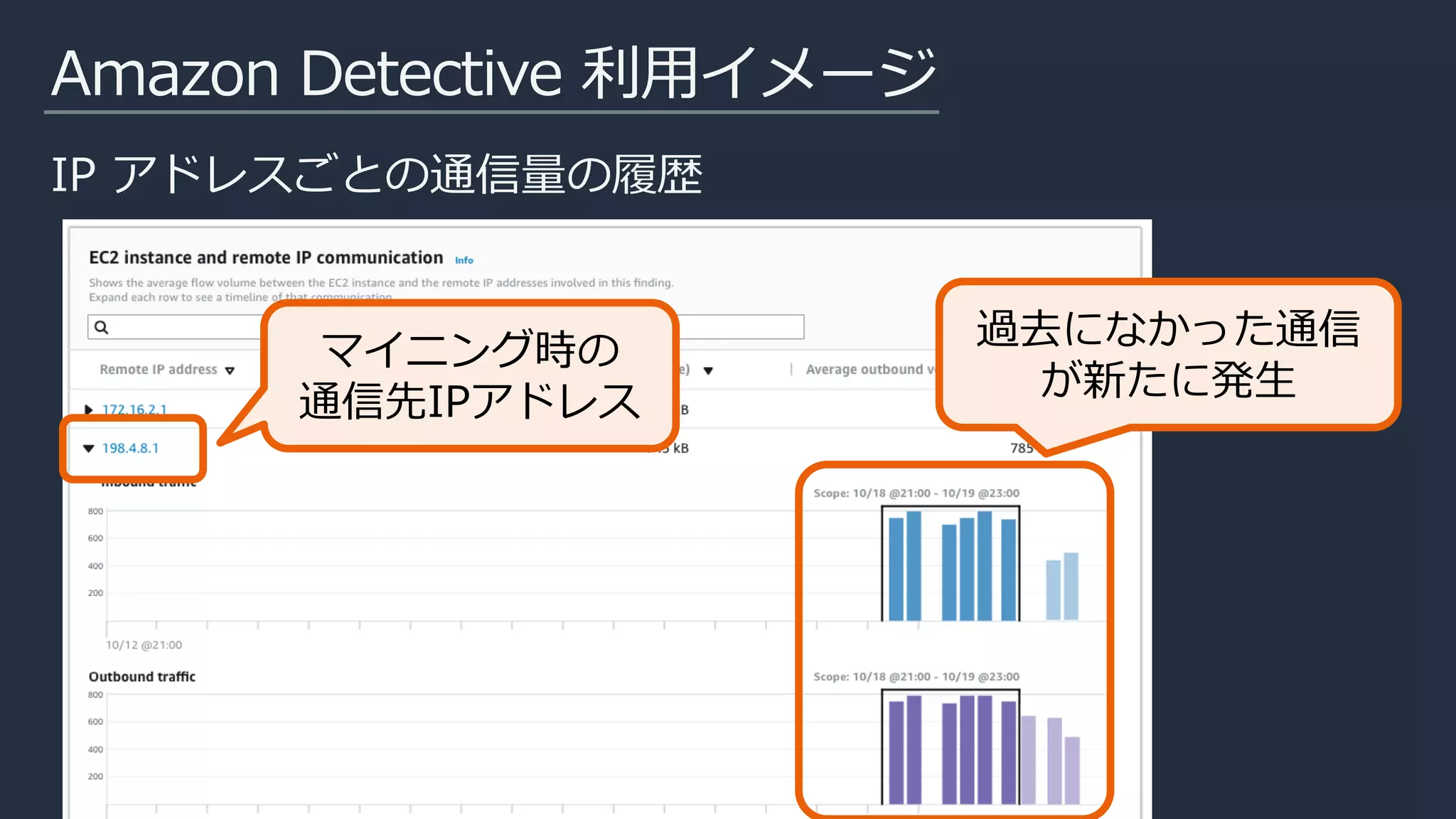Collapse the 198.4.8.1 row
1456x819 pixels.
coord(89,449)
